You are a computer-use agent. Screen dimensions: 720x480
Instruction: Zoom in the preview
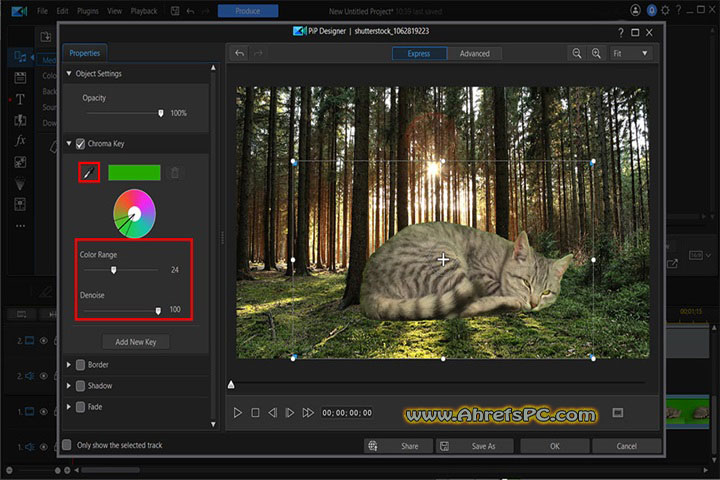pos(596,53)
